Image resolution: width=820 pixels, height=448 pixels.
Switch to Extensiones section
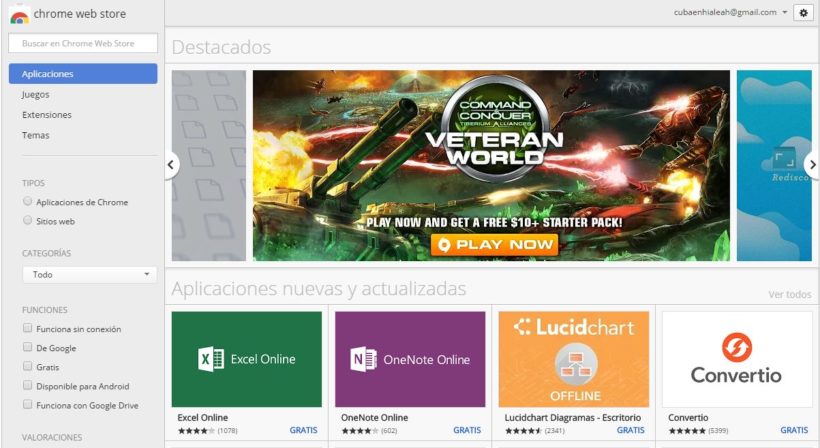(x=47, y=114)
